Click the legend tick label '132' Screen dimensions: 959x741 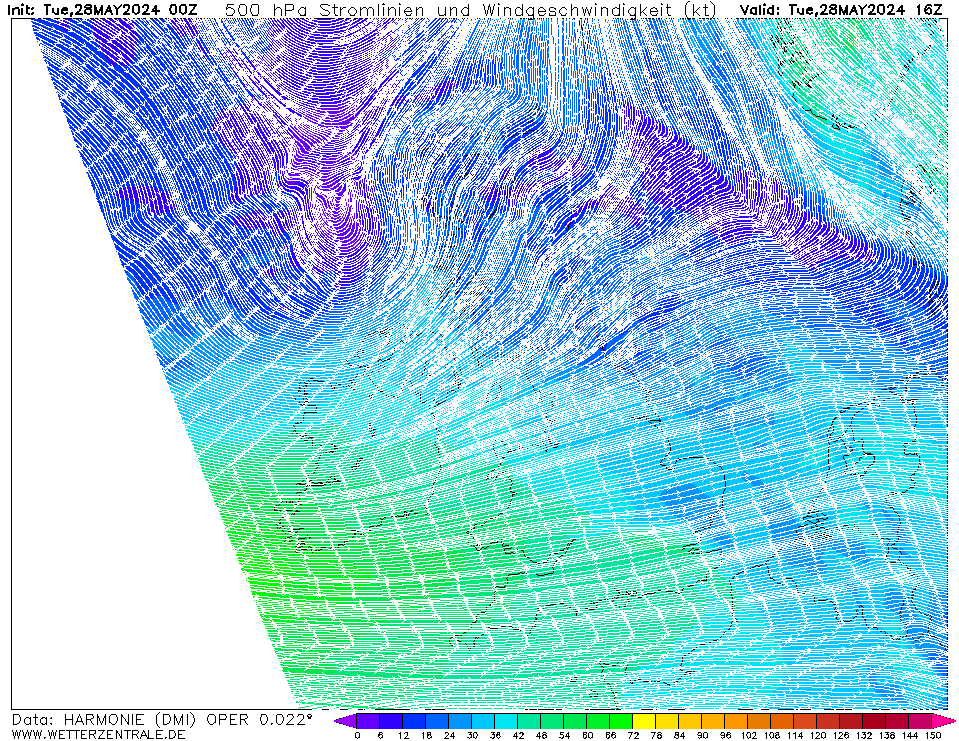coord(864,735)
